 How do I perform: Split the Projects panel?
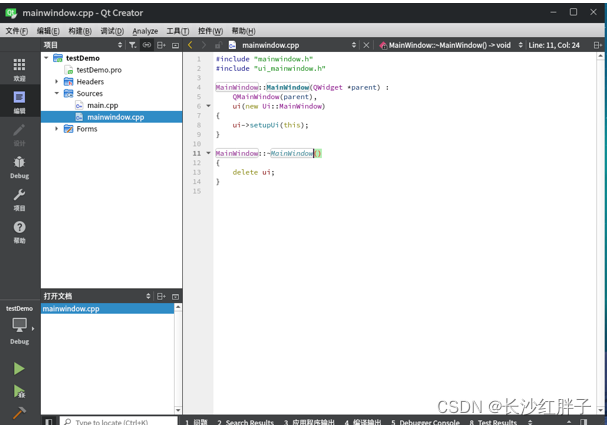(161, 45)
